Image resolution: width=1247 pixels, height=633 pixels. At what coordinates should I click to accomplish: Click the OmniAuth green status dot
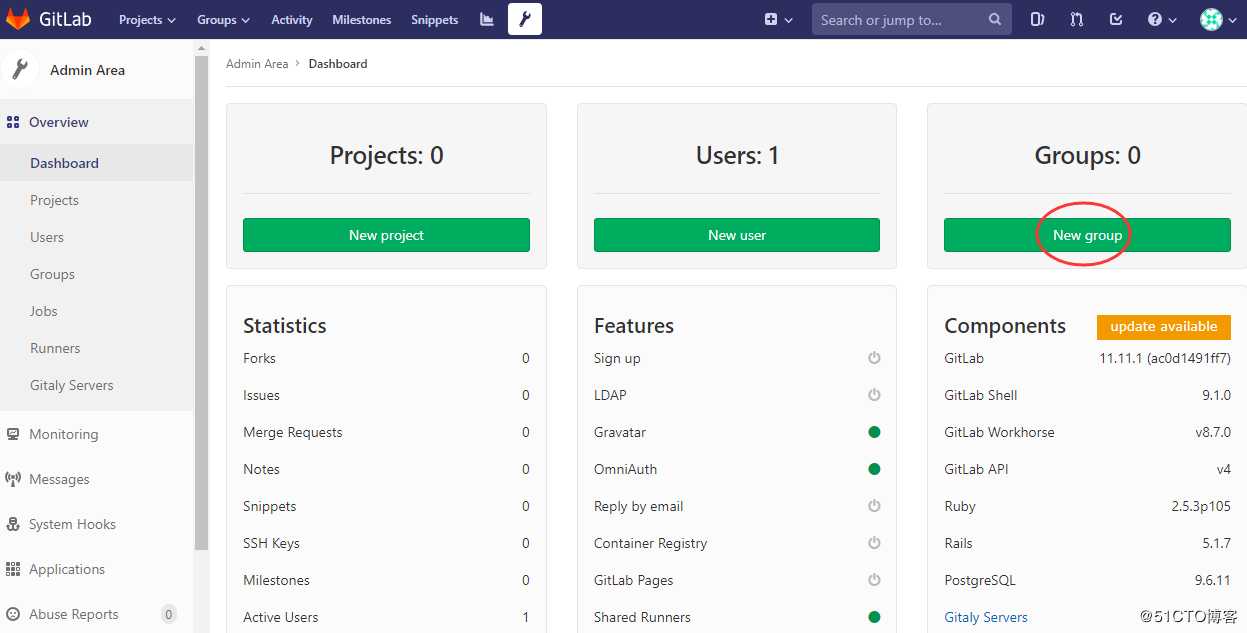coord(874,469)
